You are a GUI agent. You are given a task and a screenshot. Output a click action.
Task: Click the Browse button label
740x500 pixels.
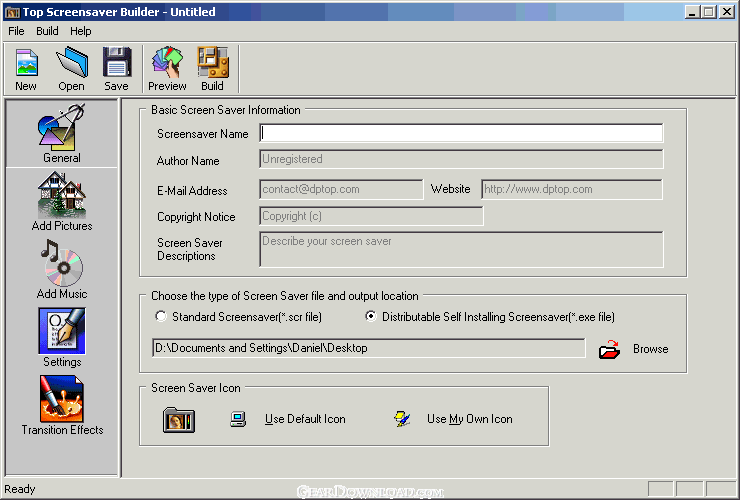[x=650, y=349]
